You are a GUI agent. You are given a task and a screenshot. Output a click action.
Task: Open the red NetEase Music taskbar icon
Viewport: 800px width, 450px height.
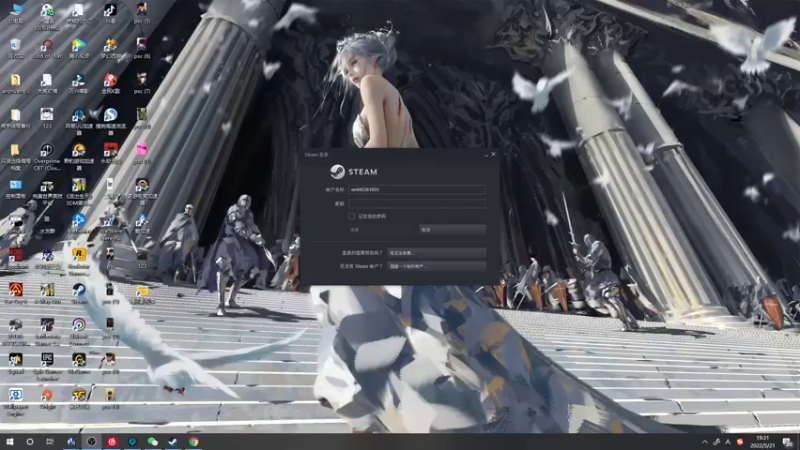pyautogui.click(x=112, y=441)
